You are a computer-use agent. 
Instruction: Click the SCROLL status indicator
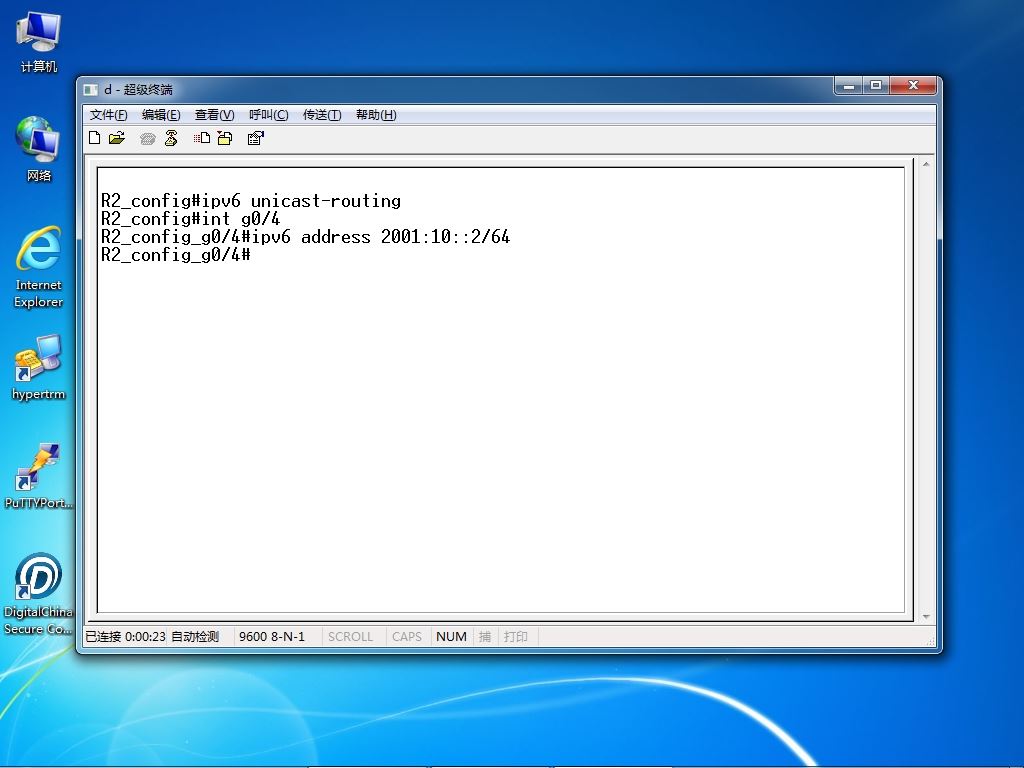[x=350, y=637]
